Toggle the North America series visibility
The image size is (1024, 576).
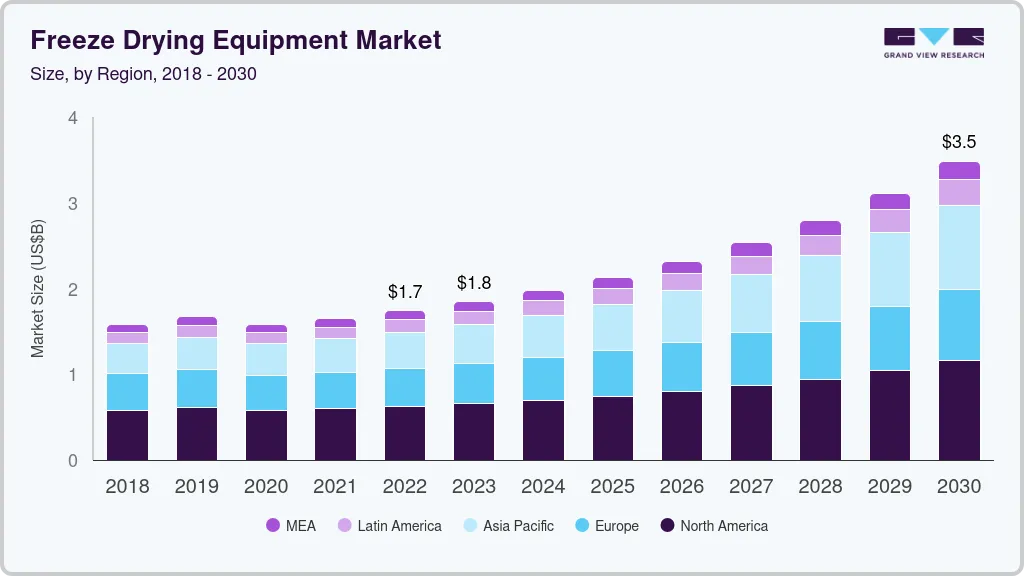(x=722, y=525)
